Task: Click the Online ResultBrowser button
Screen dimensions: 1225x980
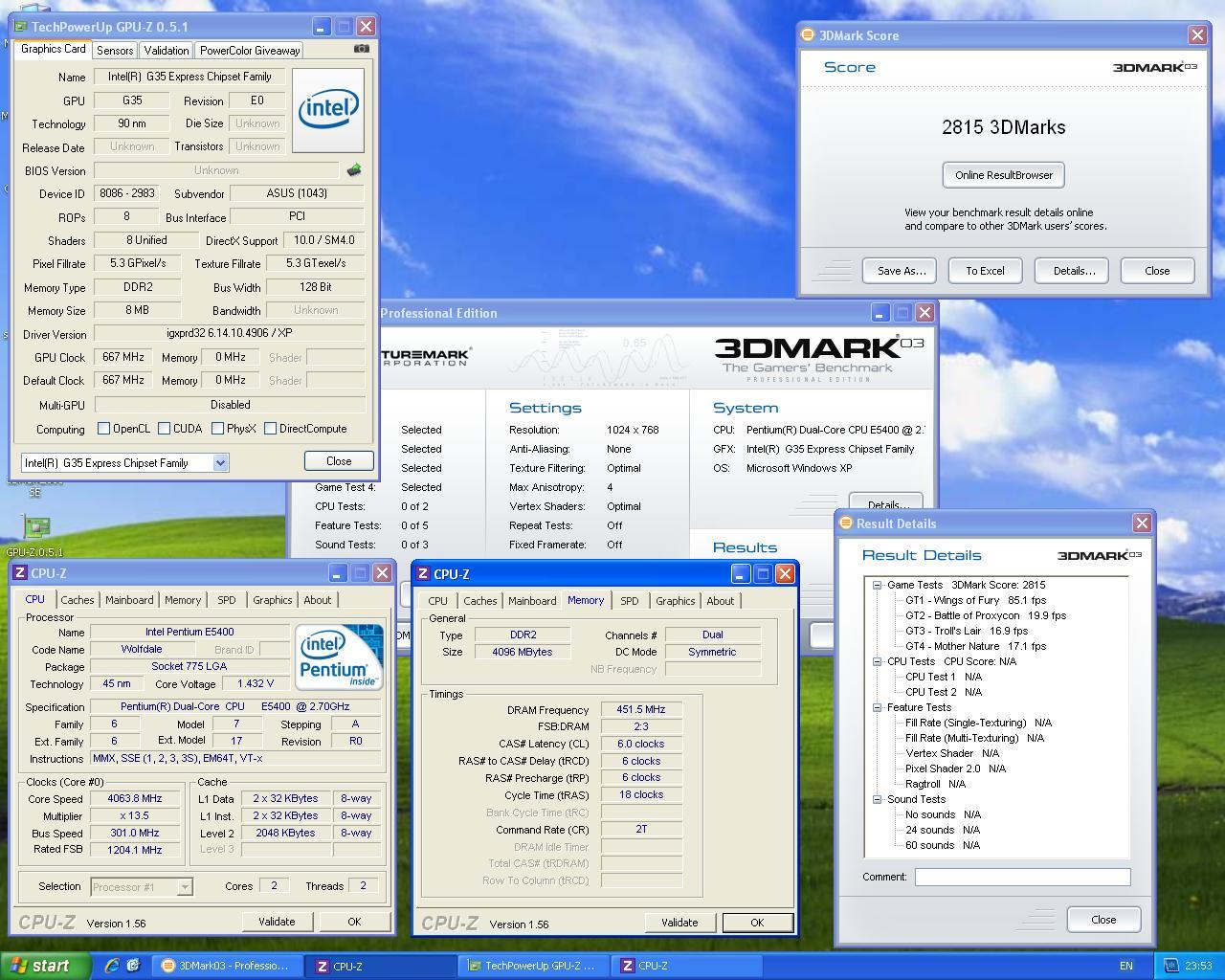Action: (1003, 175)
